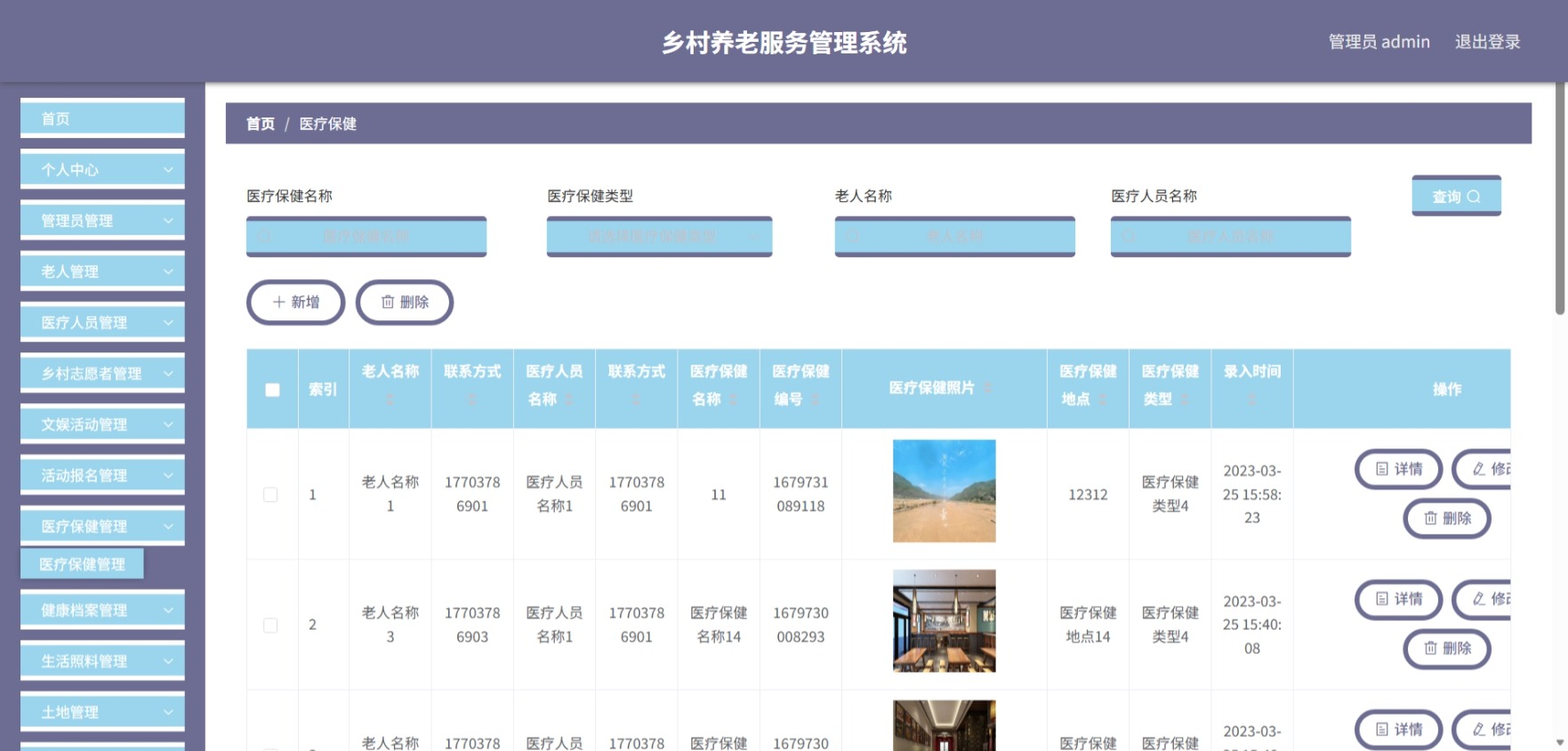Sort by the 医疗保健名称 column sort icon
The image size is (1568, 751).
[734, 400]
